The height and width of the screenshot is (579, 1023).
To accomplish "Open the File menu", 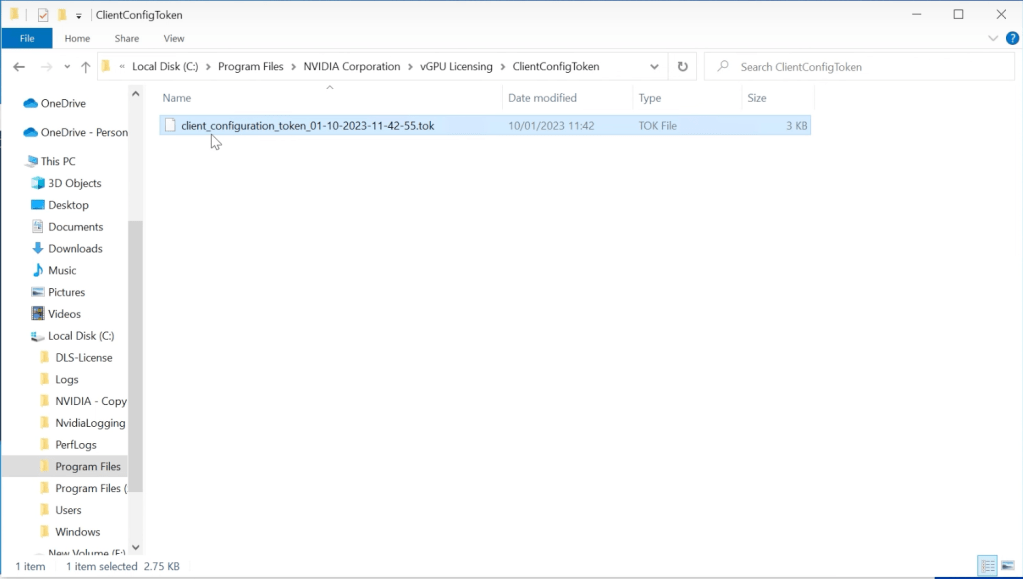I will [27, 38].
